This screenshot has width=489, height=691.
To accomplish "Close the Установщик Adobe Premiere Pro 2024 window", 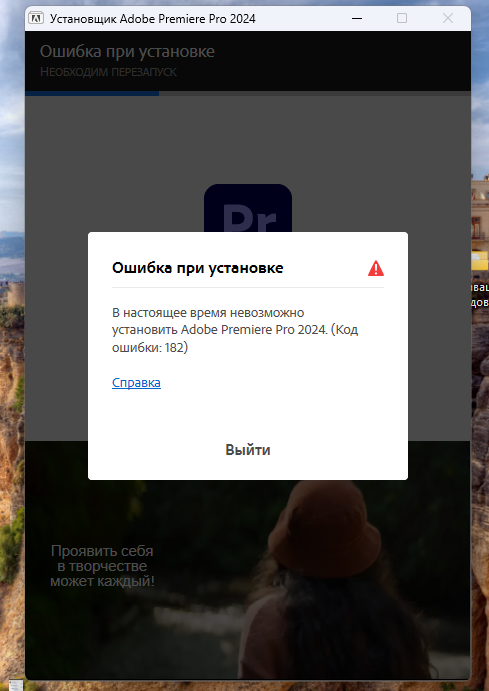I will tap(448, 18).
